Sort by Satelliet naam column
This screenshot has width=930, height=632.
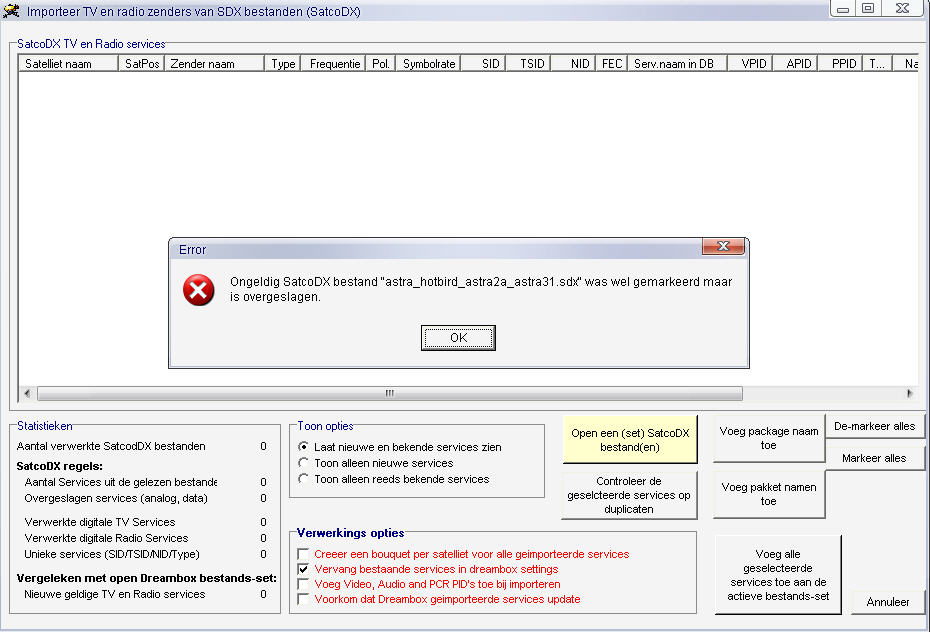68,63
